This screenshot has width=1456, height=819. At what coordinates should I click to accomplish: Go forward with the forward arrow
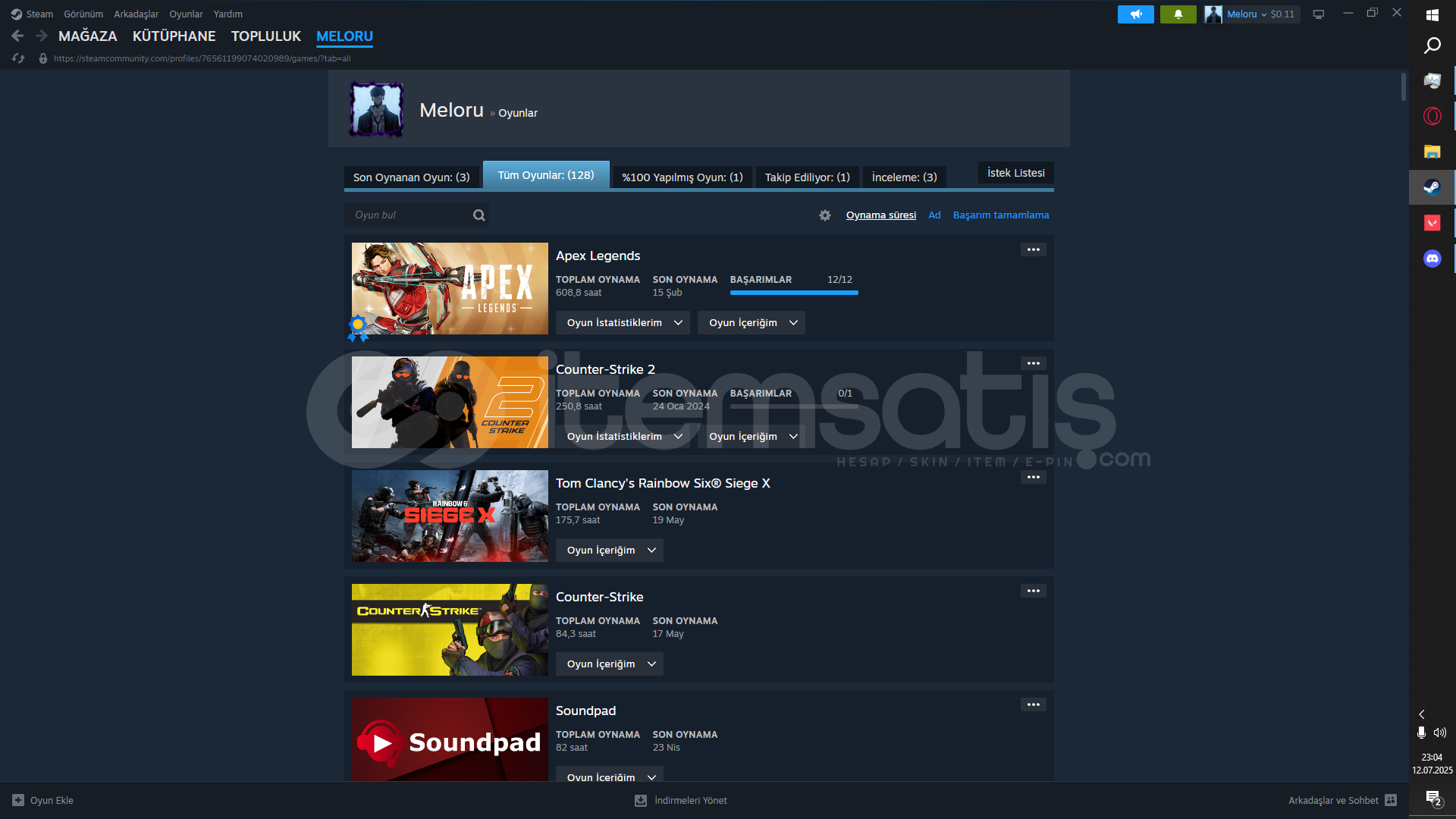(x=42, y=36)
